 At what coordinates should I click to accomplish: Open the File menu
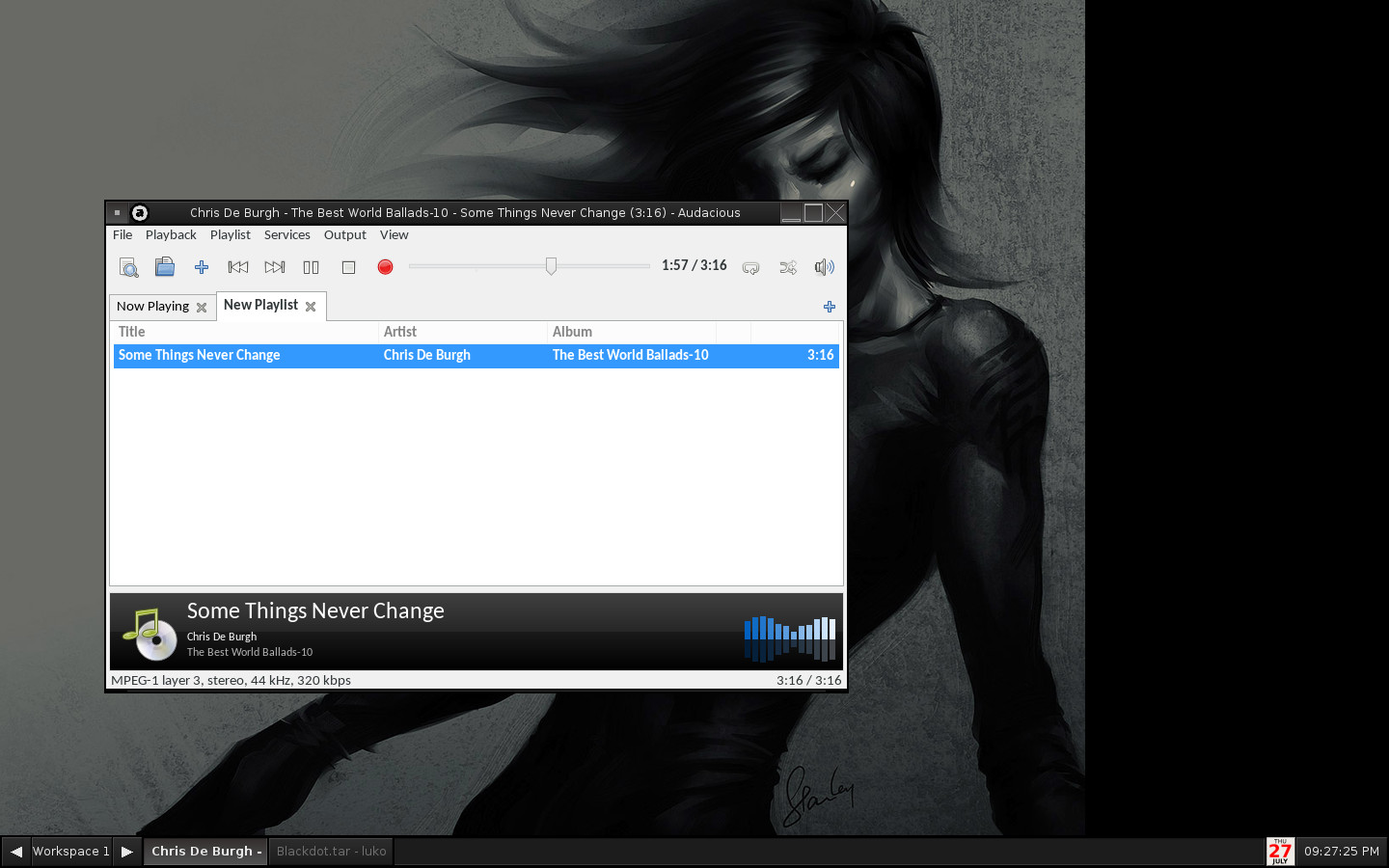(123, 234)
